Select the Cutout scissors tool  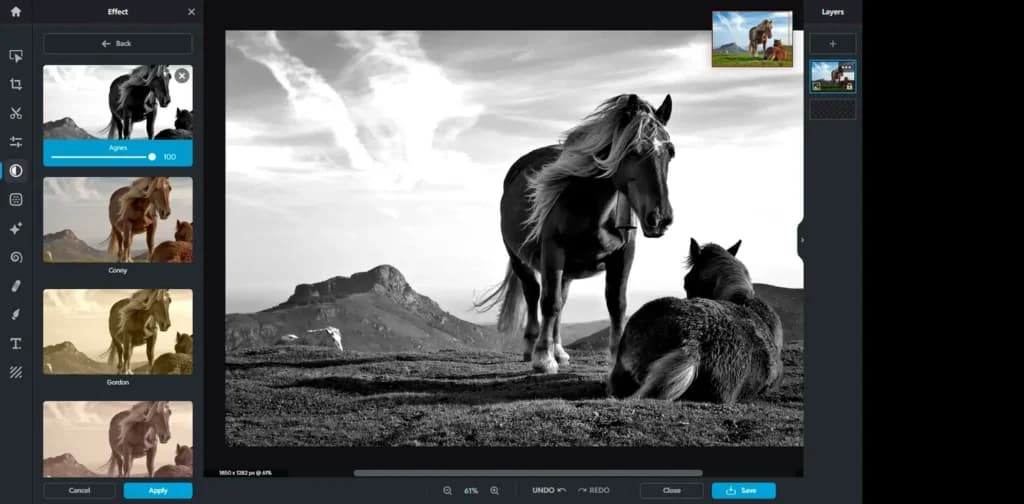point(16,113)
